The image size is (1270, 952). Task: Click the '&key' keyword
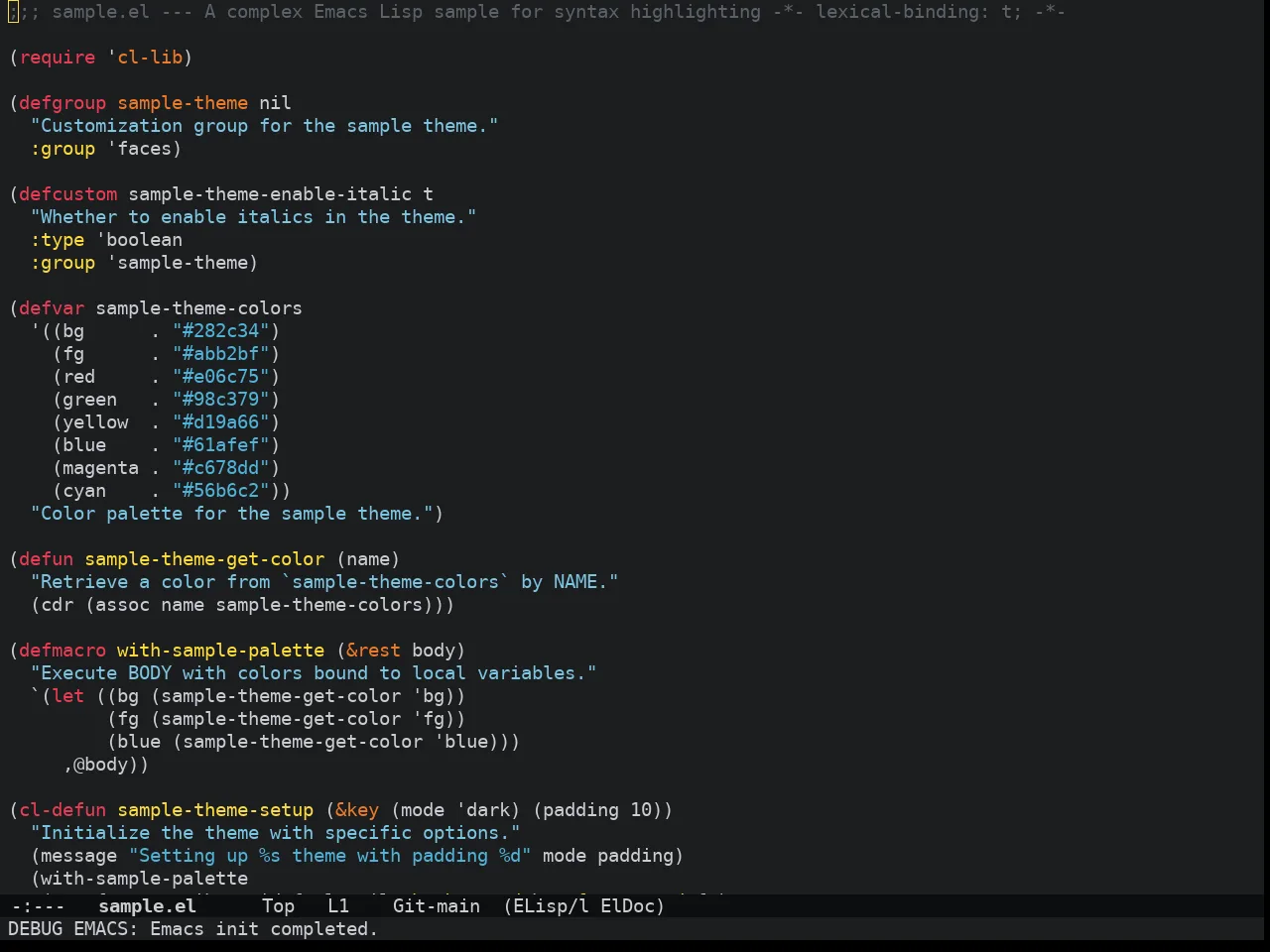(x=357, y=810)
